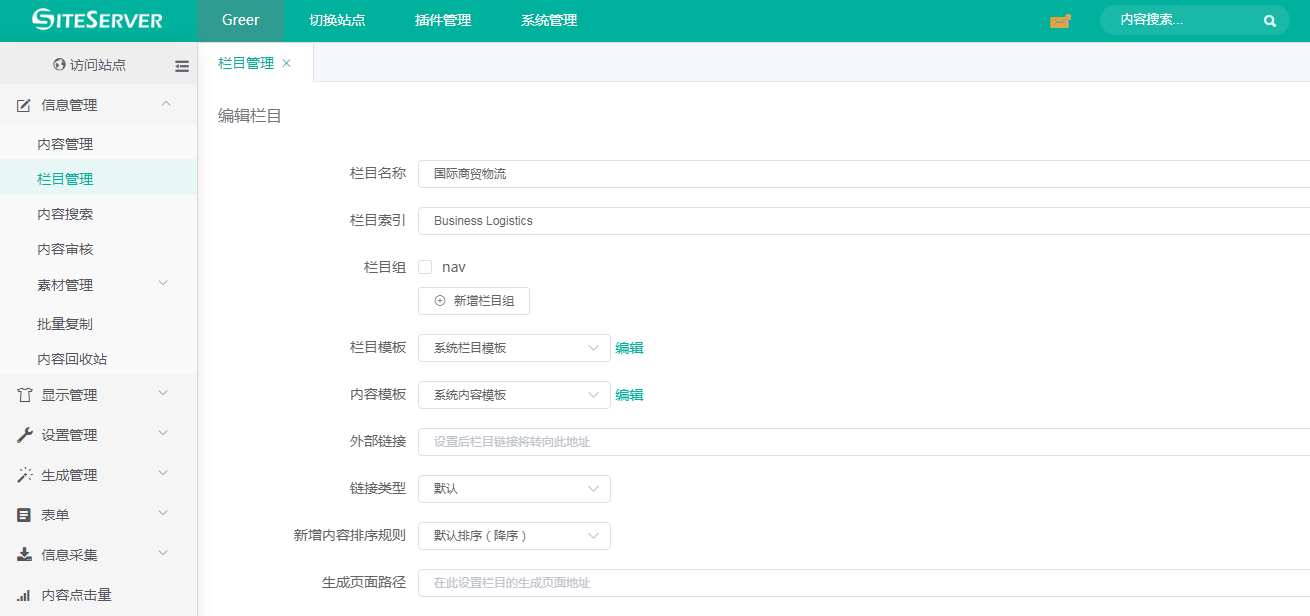Viewport: 1310px width, 616px height.
Task: Open 设置管理 via its wrench icon
Action: point(25,435)
